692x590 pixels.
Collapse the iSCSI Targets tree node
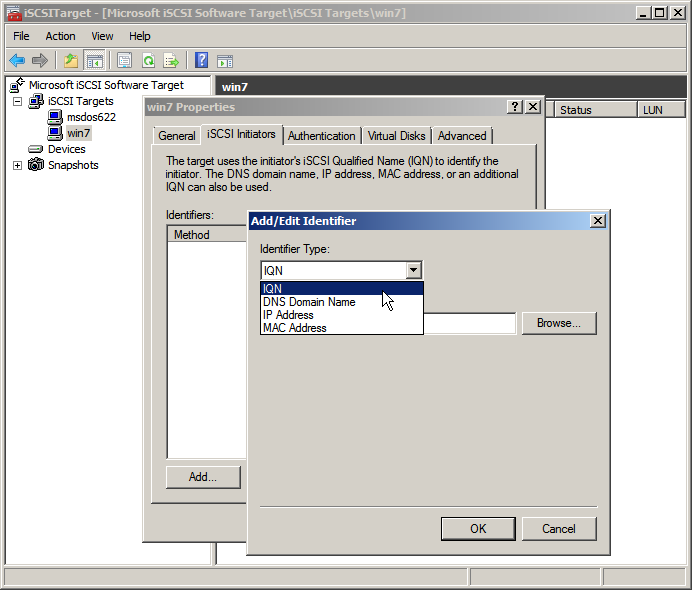17,101
